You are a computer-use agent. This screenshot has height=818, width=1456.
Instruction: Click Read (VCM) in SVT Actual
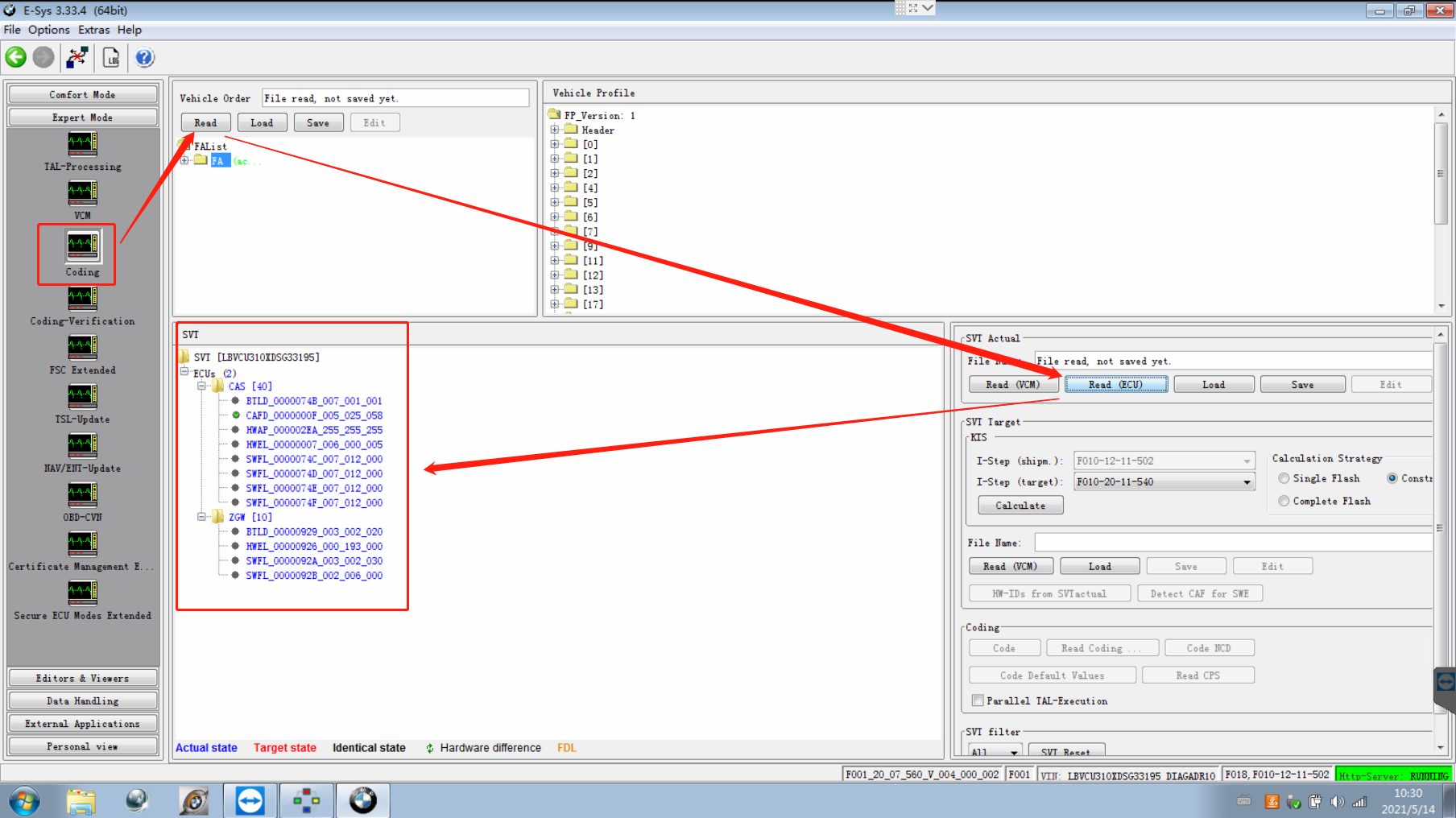pyautogui.click(x=1012, y=384)
